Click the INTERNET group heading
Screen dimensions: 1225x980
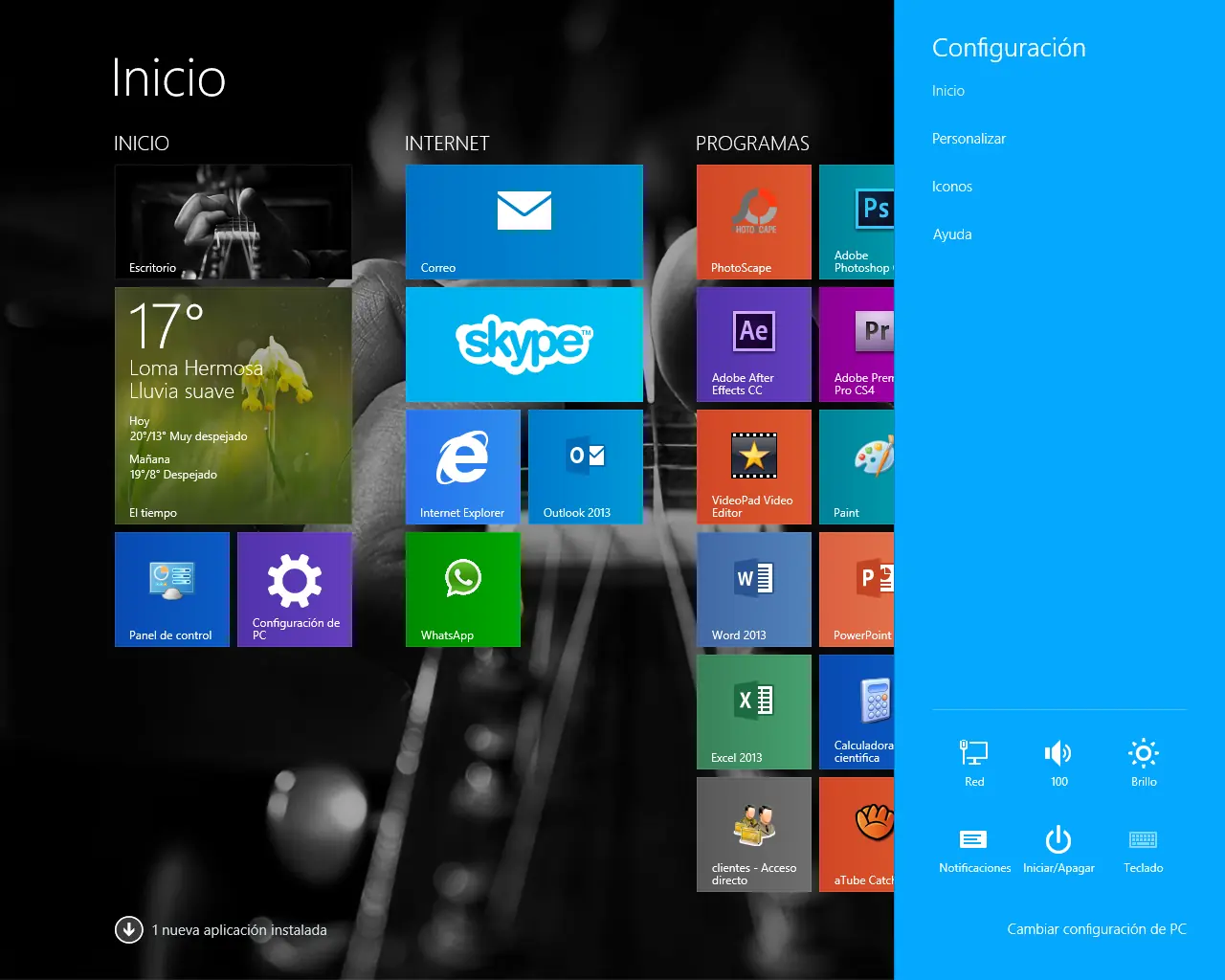point(447,144)
